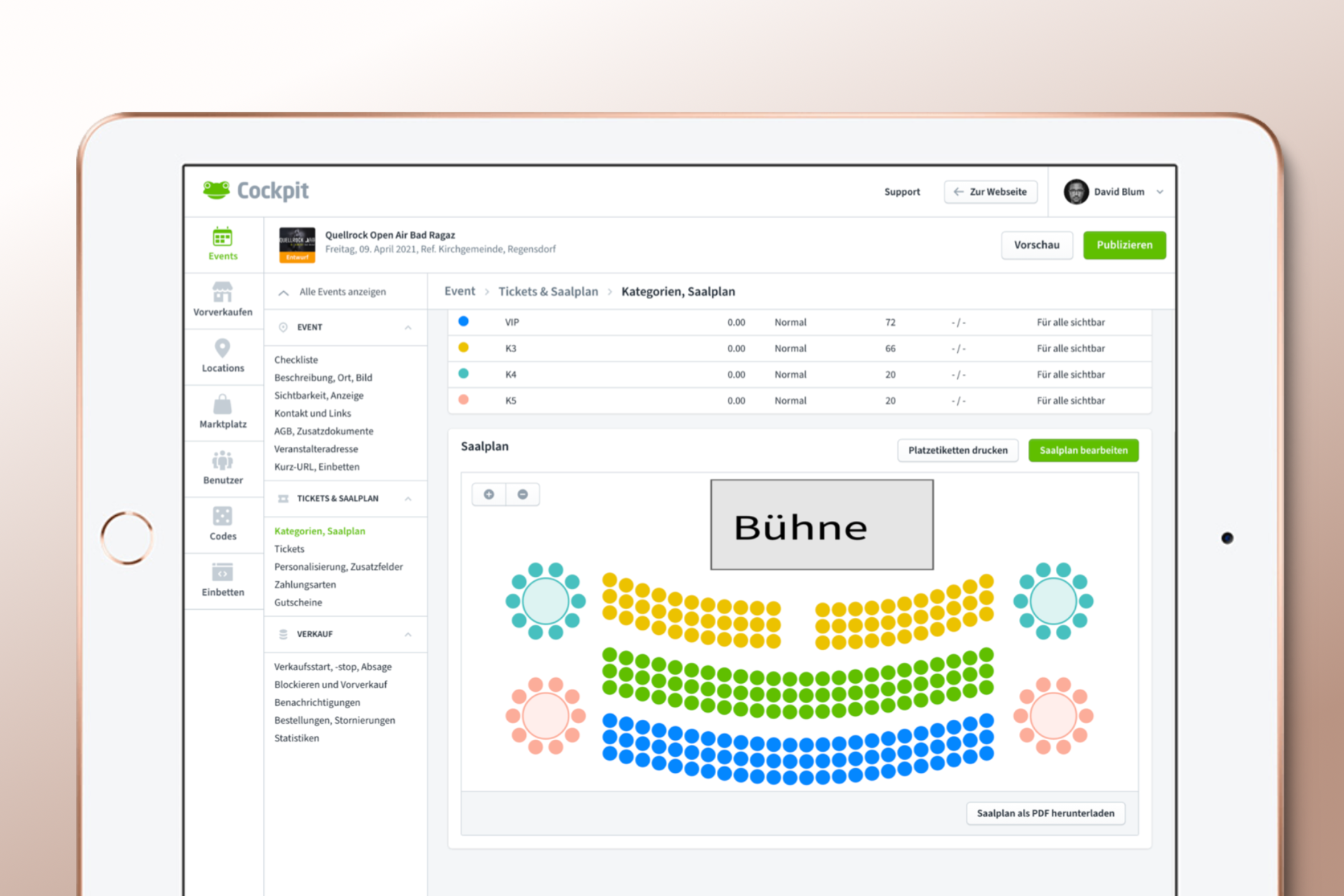1344x896 pixels.
Task: Click the EVENT section icon
Action: click(x=283, y=327)
